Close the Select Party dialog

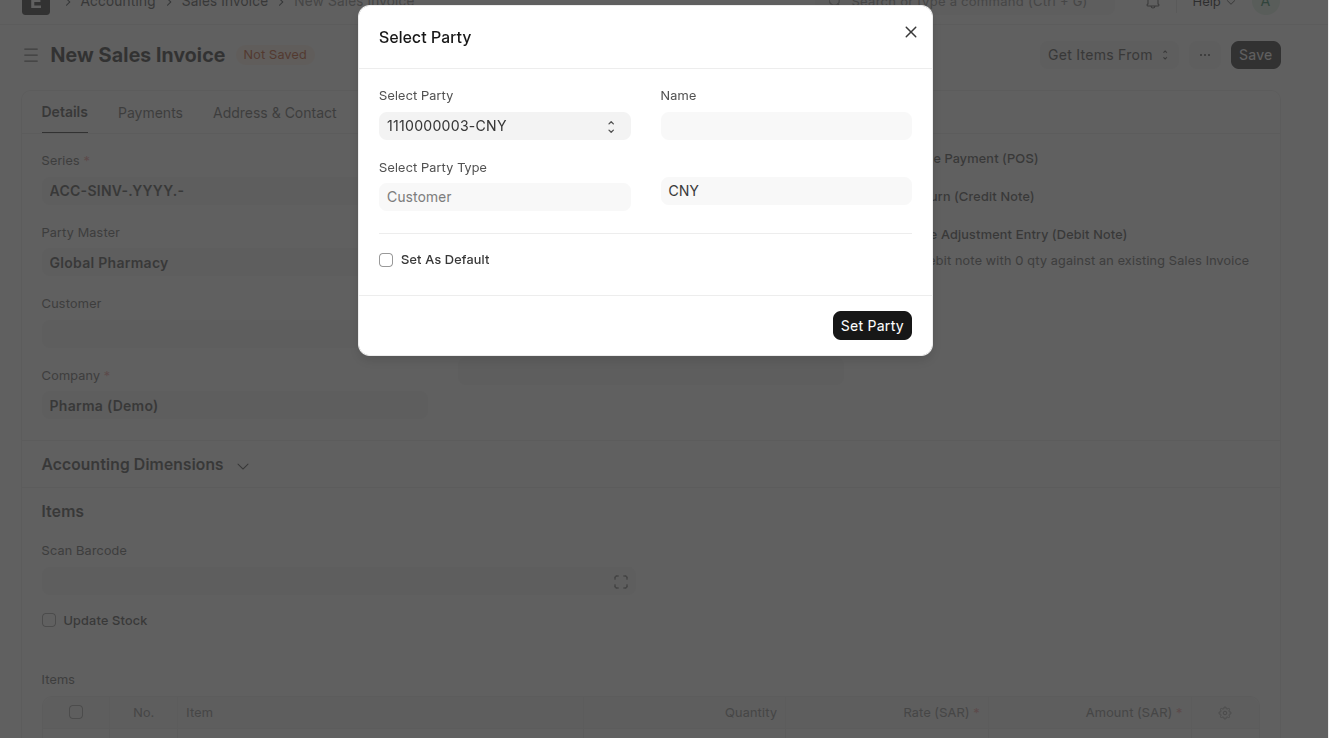pyautogui.click(x=910, y=32)
